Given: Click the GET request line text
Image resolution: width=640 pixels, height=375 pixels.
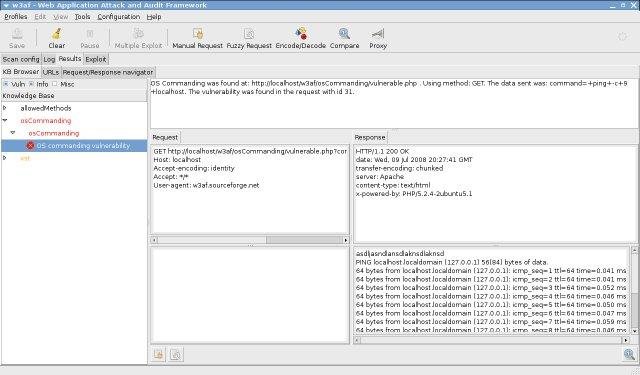Looking at the screenshot, I should click(x=250, y=151).
